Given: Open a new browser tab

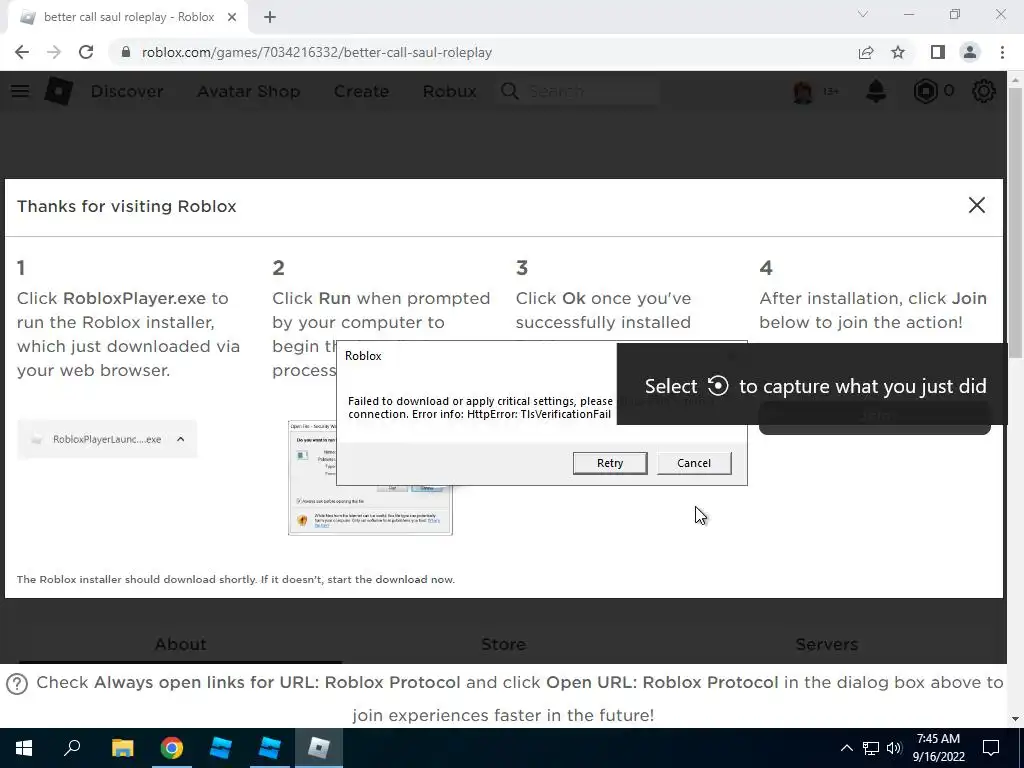Looking at the screenshot, I should (x=270, y=17).
